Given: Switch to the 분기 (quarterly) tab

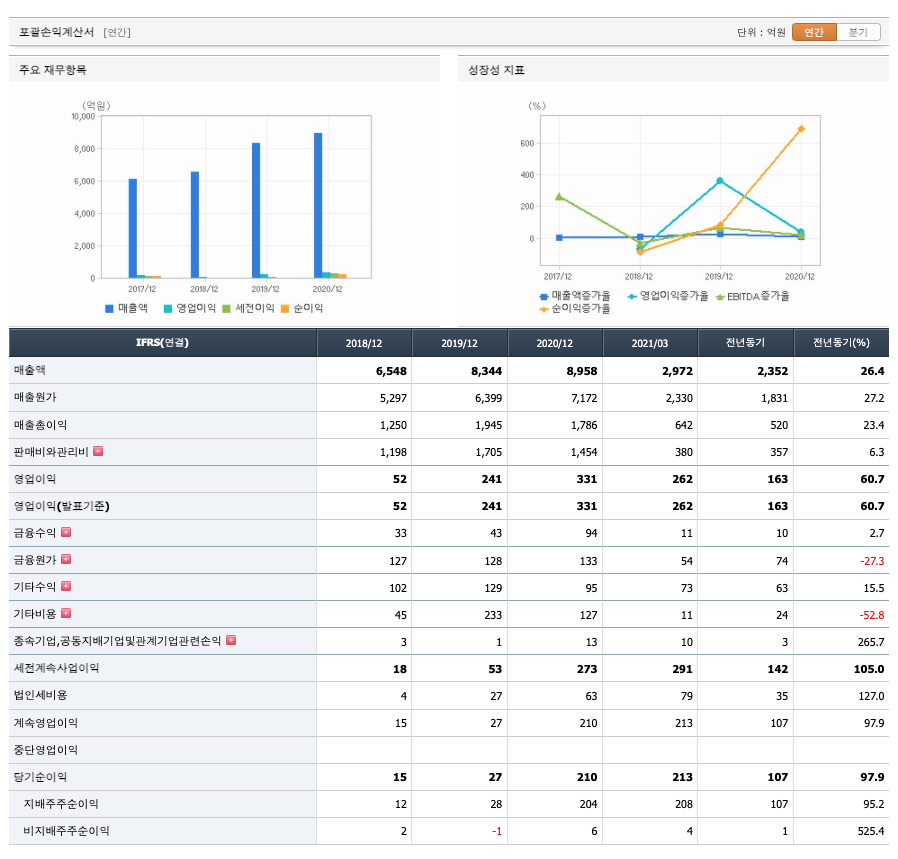Looking at the screenshot, I should (x=858, y=32).
